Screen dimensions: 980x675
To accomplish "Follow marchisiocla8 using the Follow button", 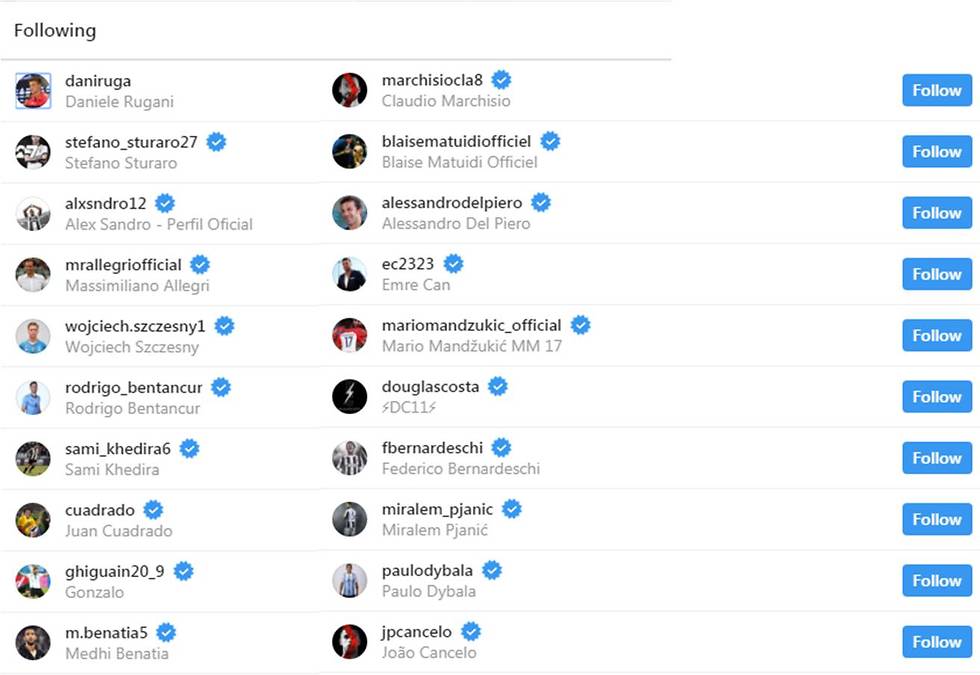I will click(x=936, y=90).
